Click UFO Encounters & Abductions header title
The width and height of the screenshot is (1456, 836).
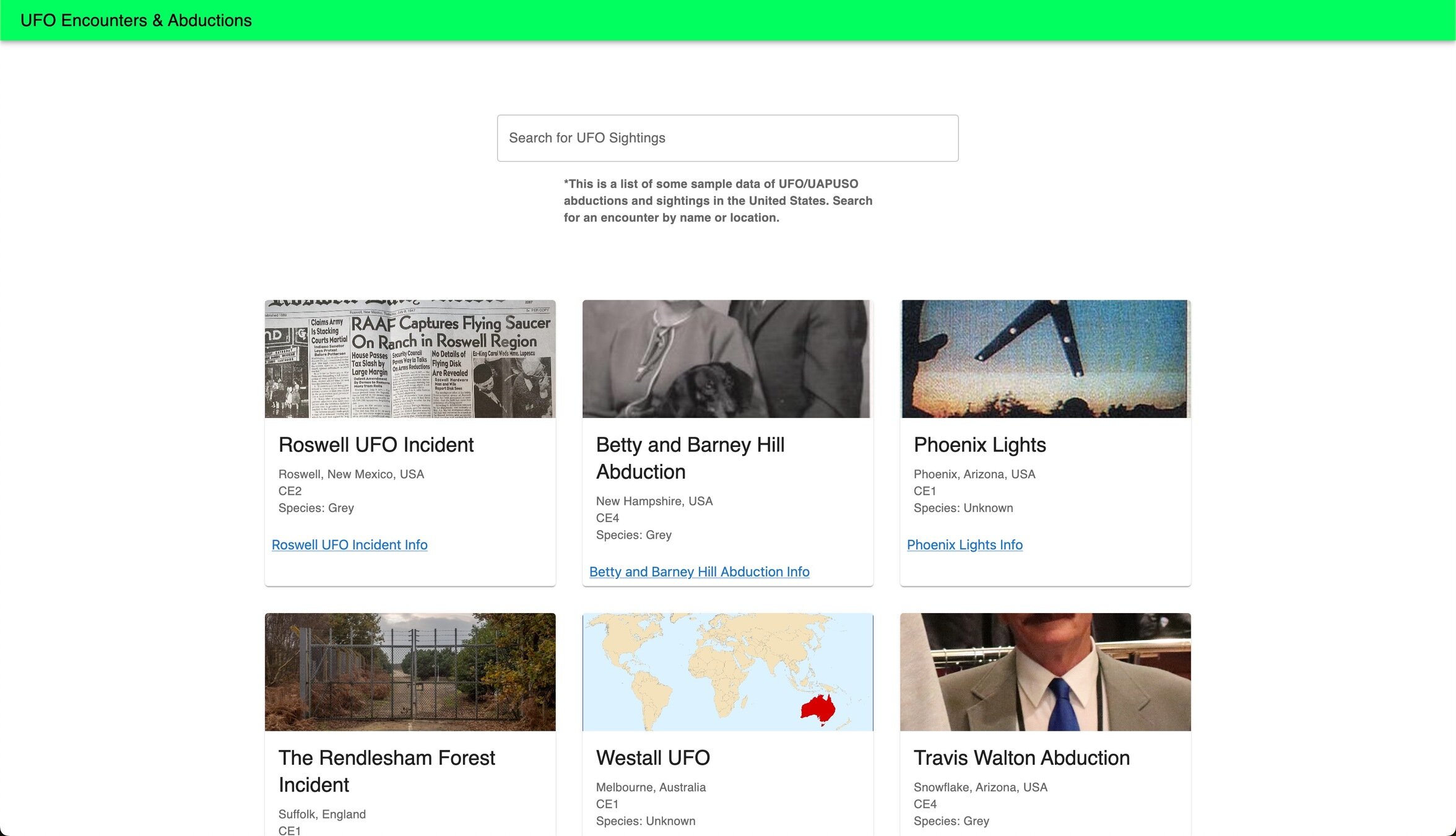(x=136, y=20)
